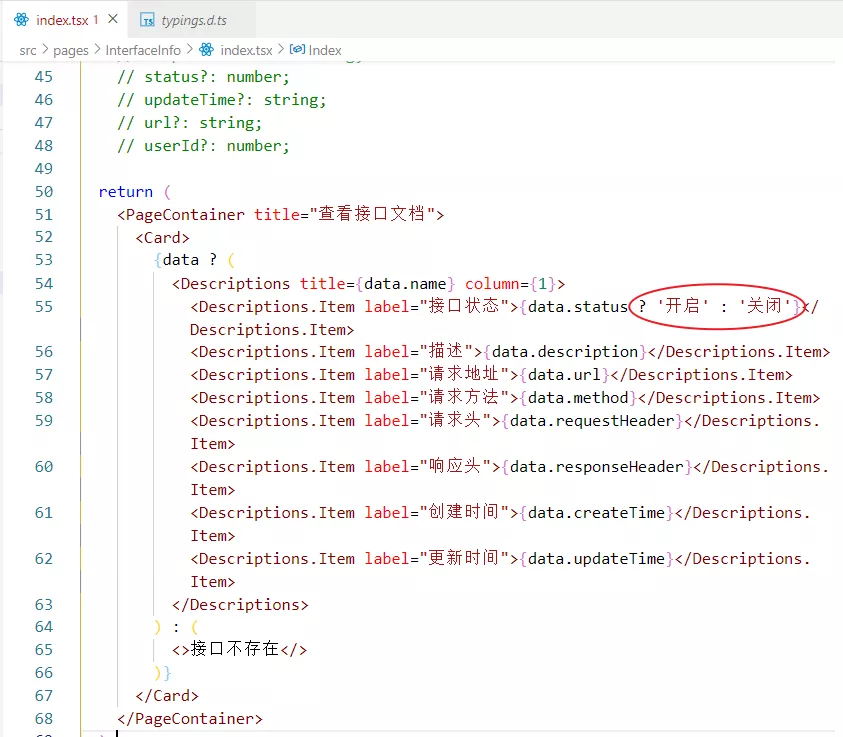Open the 'Index' symbol in the breadcrumb
The width and height of the screenshot is (843, 737).
click(x=325, y=51)
